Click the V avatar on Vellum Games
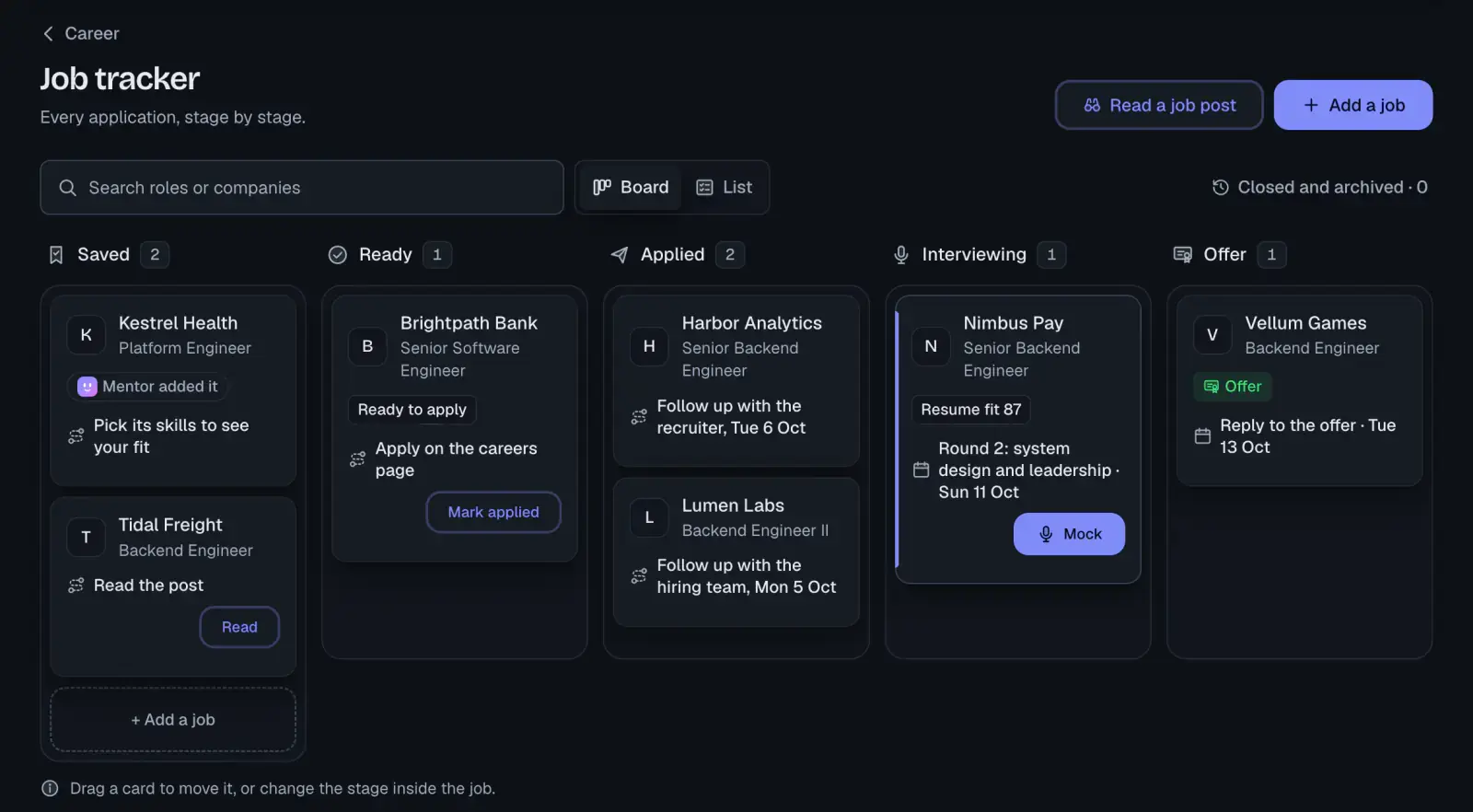The width and height of the screenshot is (1473, 812). pyautogui.click(x=1212, y=335)
